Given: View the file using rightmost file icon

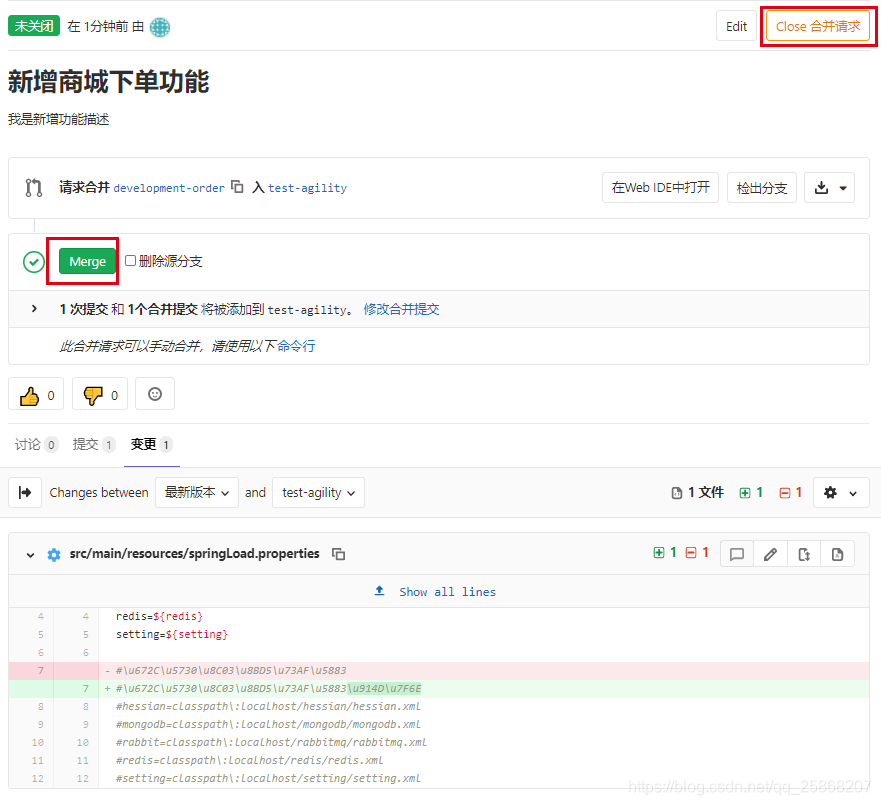Looking at the screenshot, I should [838, 553].
